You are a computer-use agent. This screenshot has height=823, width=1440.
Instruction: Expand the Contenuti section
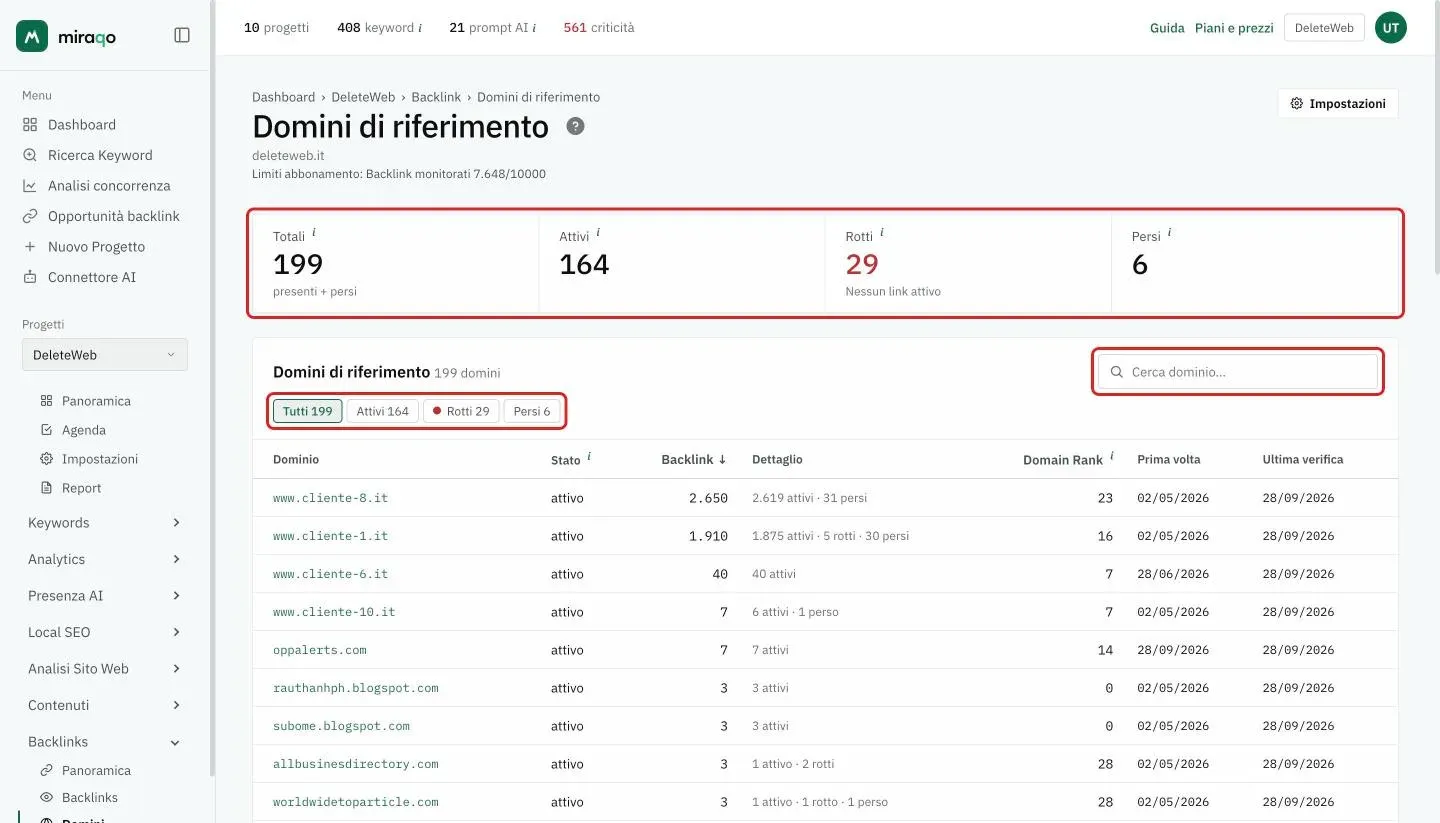click(x=104, y=706)
